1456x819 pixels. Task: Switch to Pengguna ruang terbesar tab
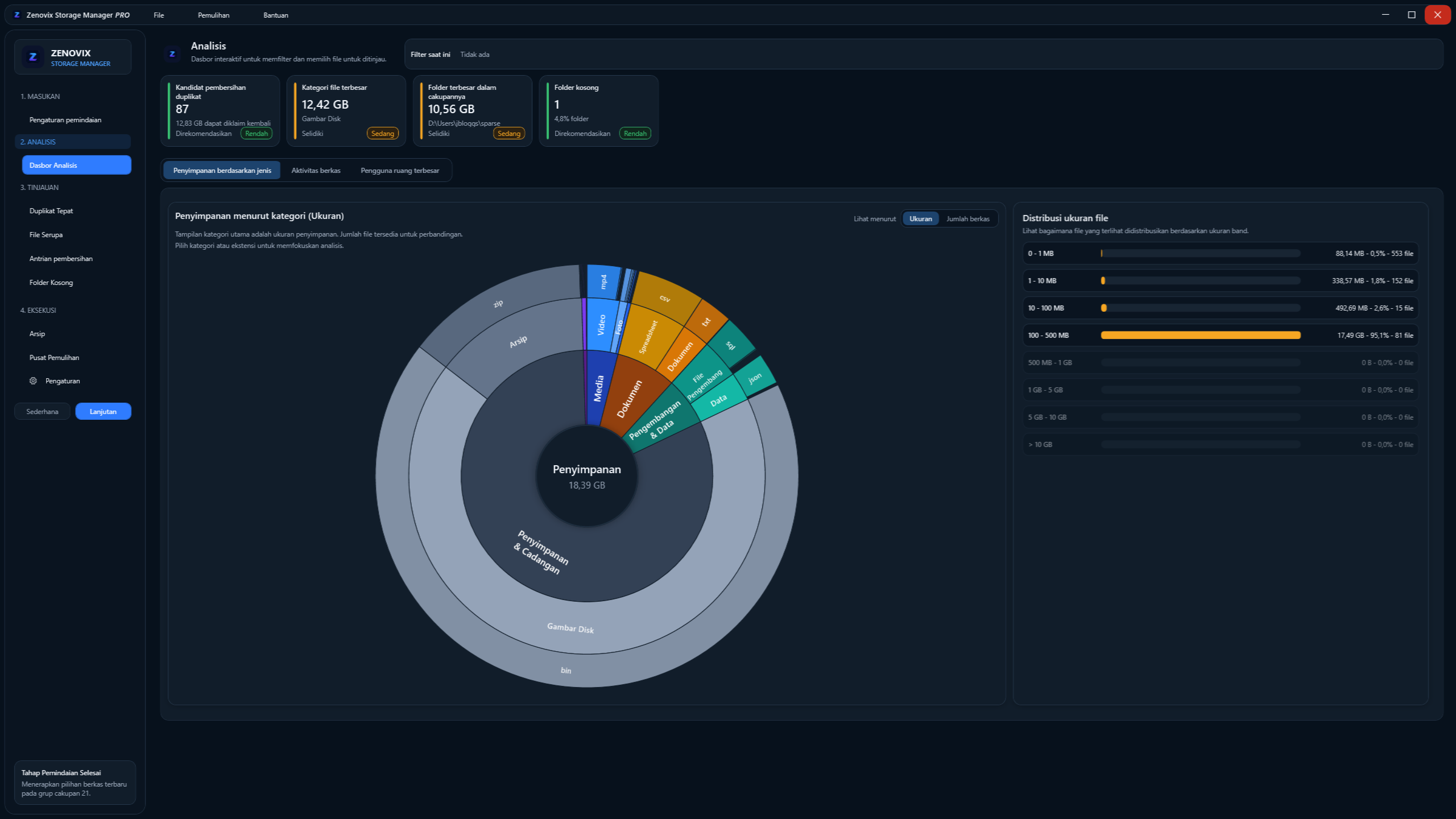(x=400, y=171)
